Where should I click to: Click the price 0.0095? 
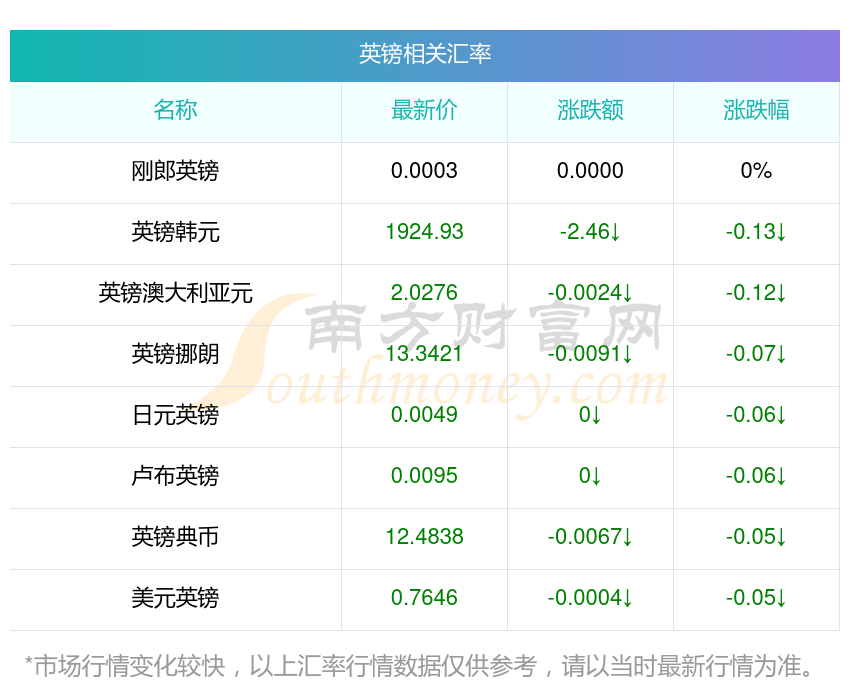click(x=424, y=476)
